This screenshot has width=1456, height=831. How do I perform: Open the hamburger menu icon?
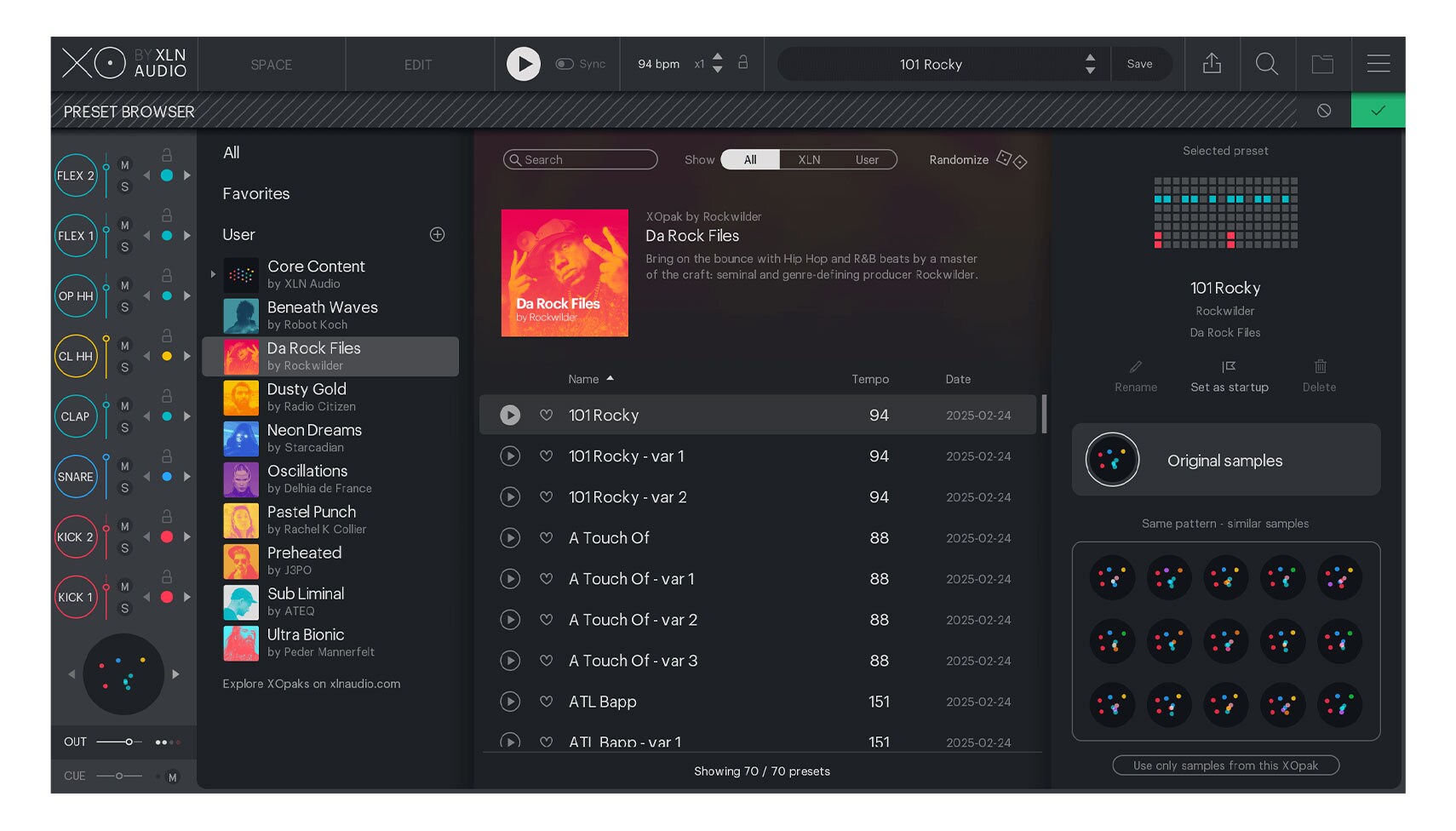tap(1378, 64)
